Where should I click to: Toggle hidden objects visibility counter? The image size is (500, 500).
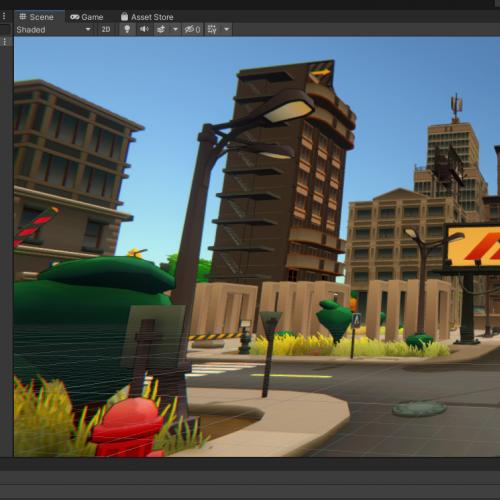(x=193, y=30)
